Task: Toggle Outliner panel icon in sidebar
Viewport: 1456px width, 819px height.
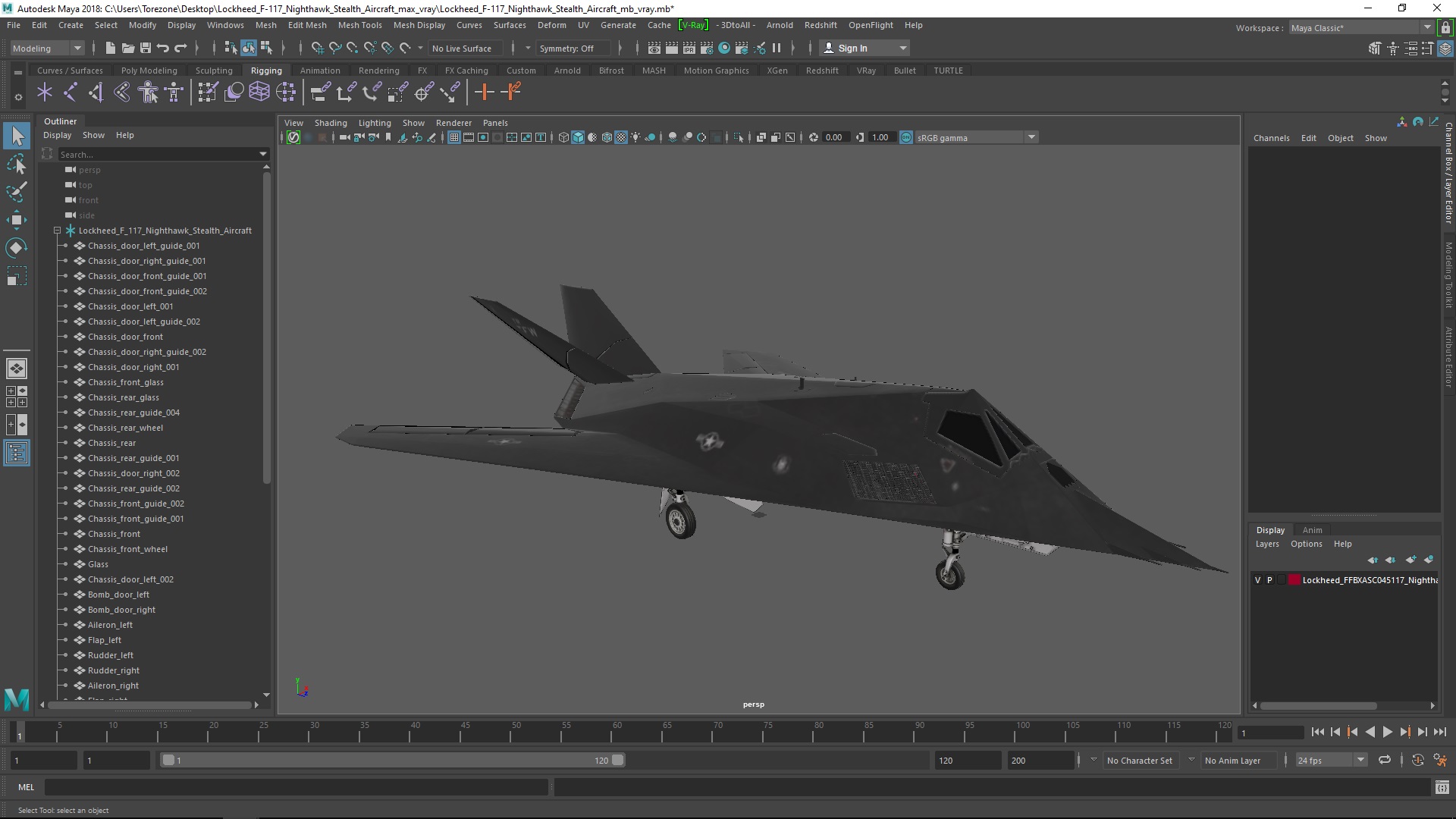Action: 16,453
